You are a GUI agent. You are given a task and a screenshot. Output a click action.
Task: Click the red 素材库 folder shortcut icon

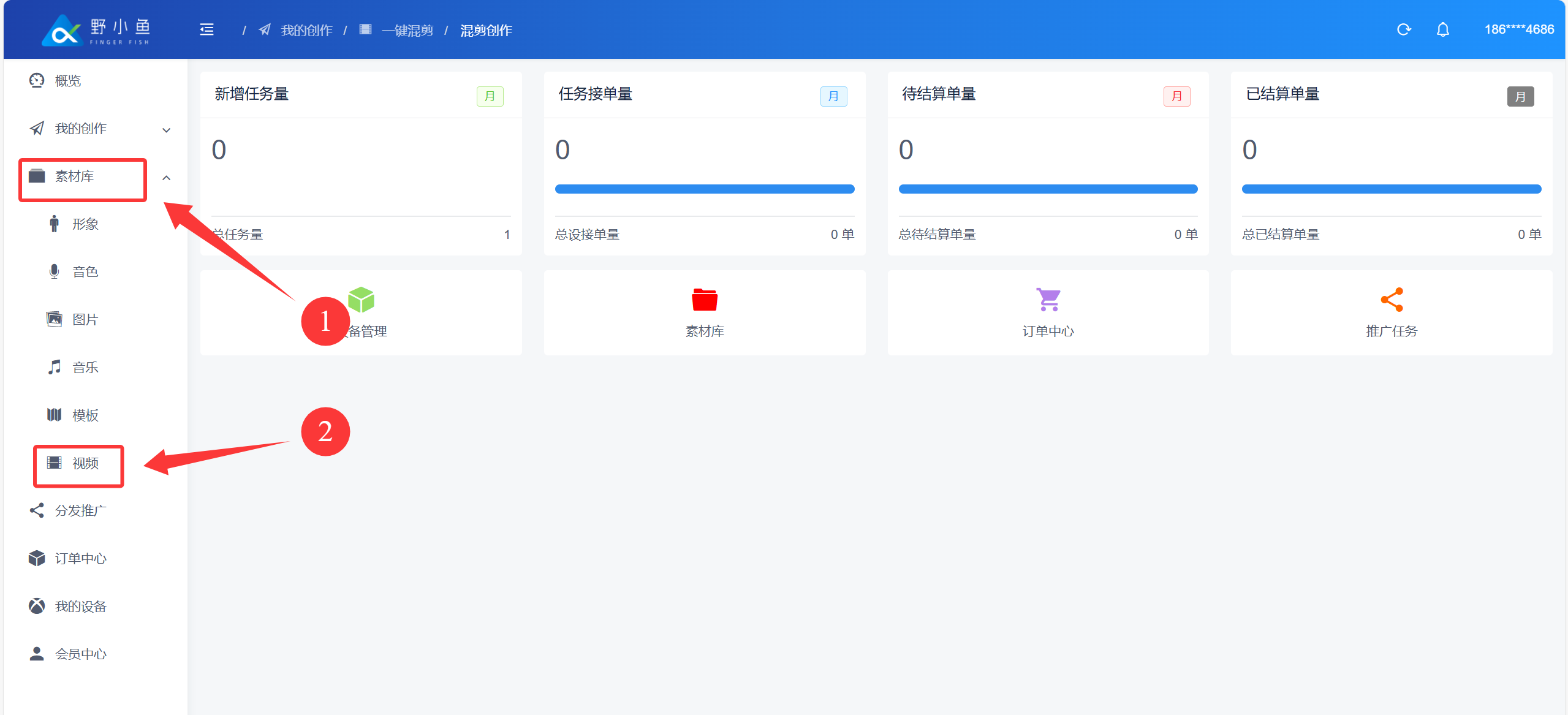point(704,300)
